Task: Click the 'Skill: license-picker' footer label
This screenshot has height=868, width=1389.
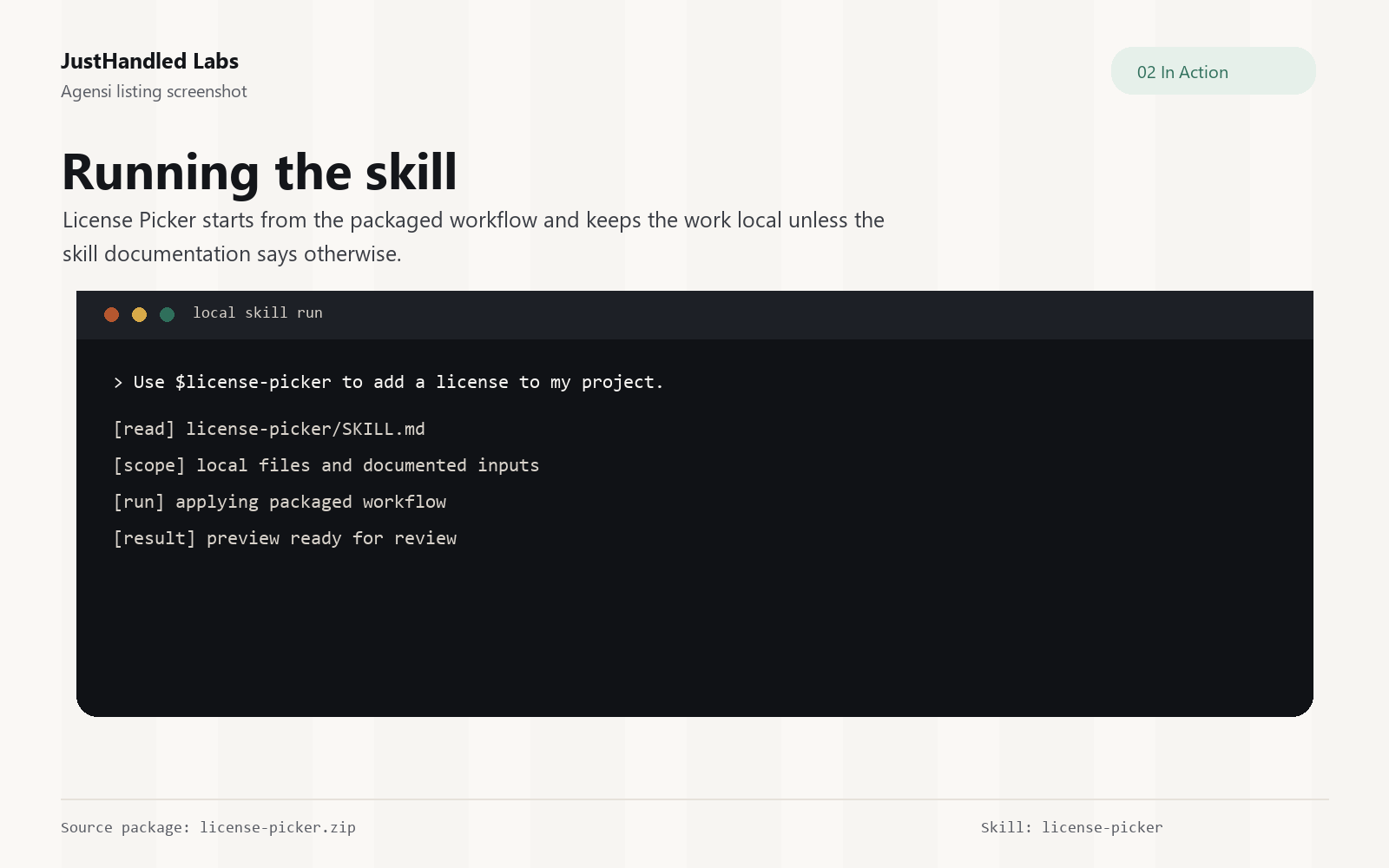Action: pos(1072,827)
